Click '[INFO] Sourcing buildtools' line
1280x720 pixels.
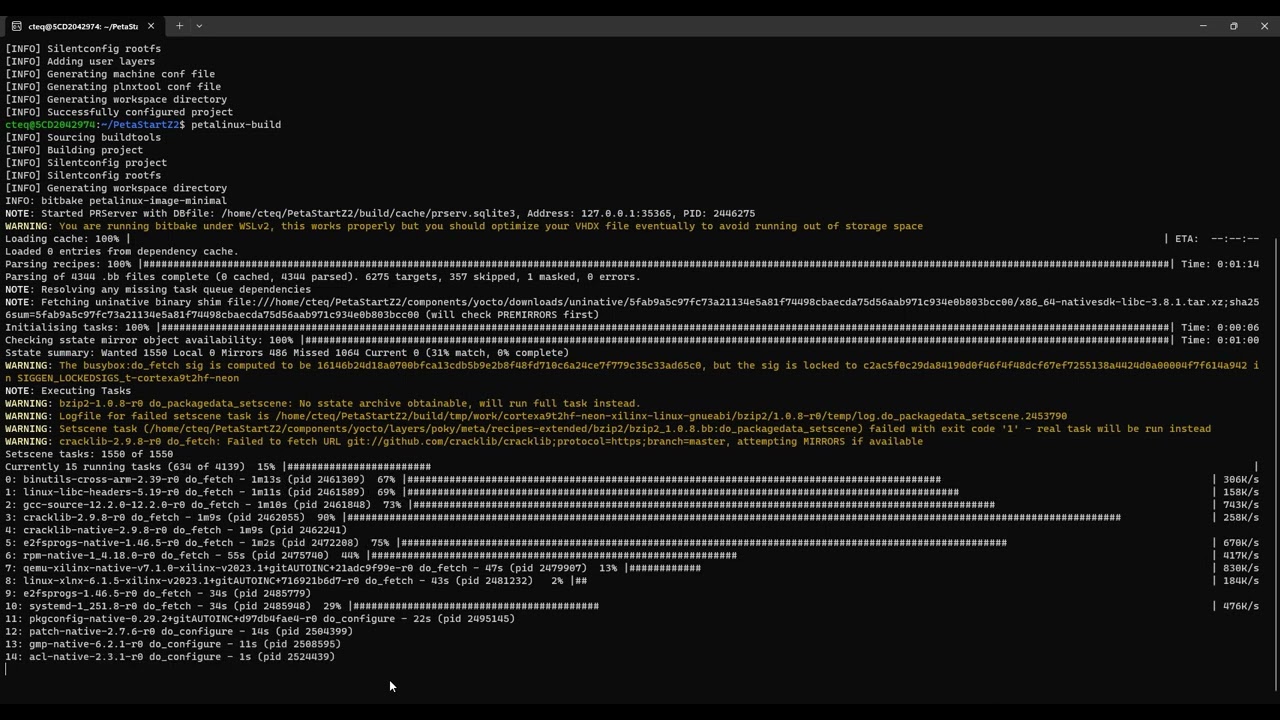tap(83, 137)
